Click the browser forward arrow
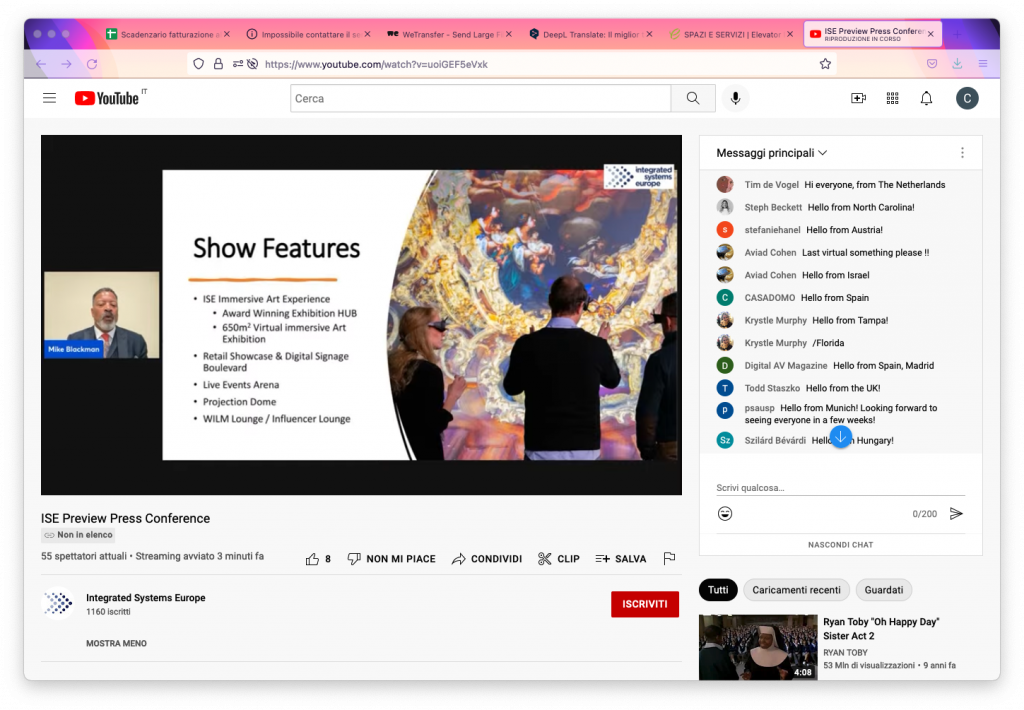The image size is (1024, 710). click(x=67, y=64)
